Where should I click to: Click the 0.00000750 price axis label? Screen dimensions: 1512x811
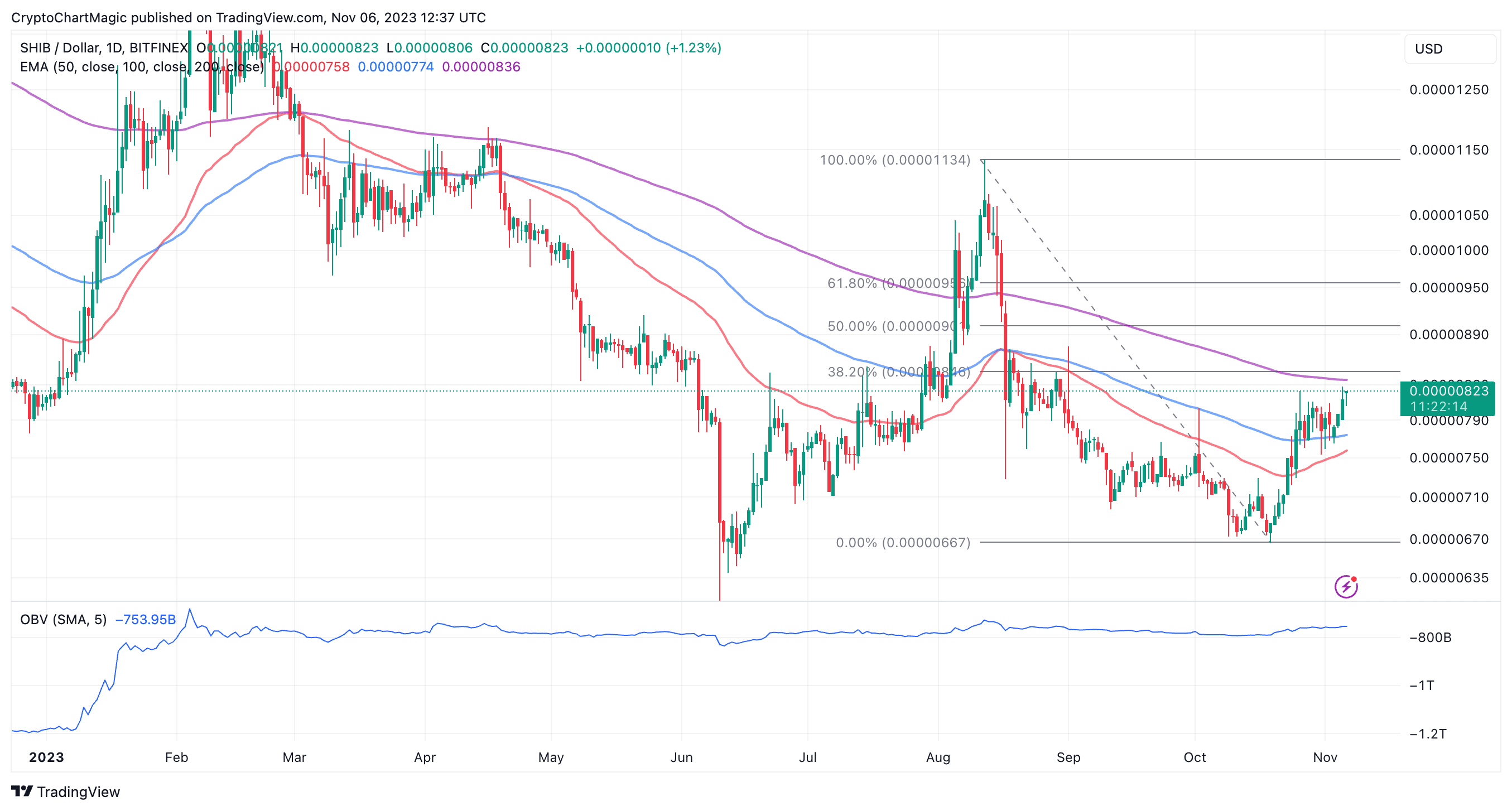tap(1448, 458)
